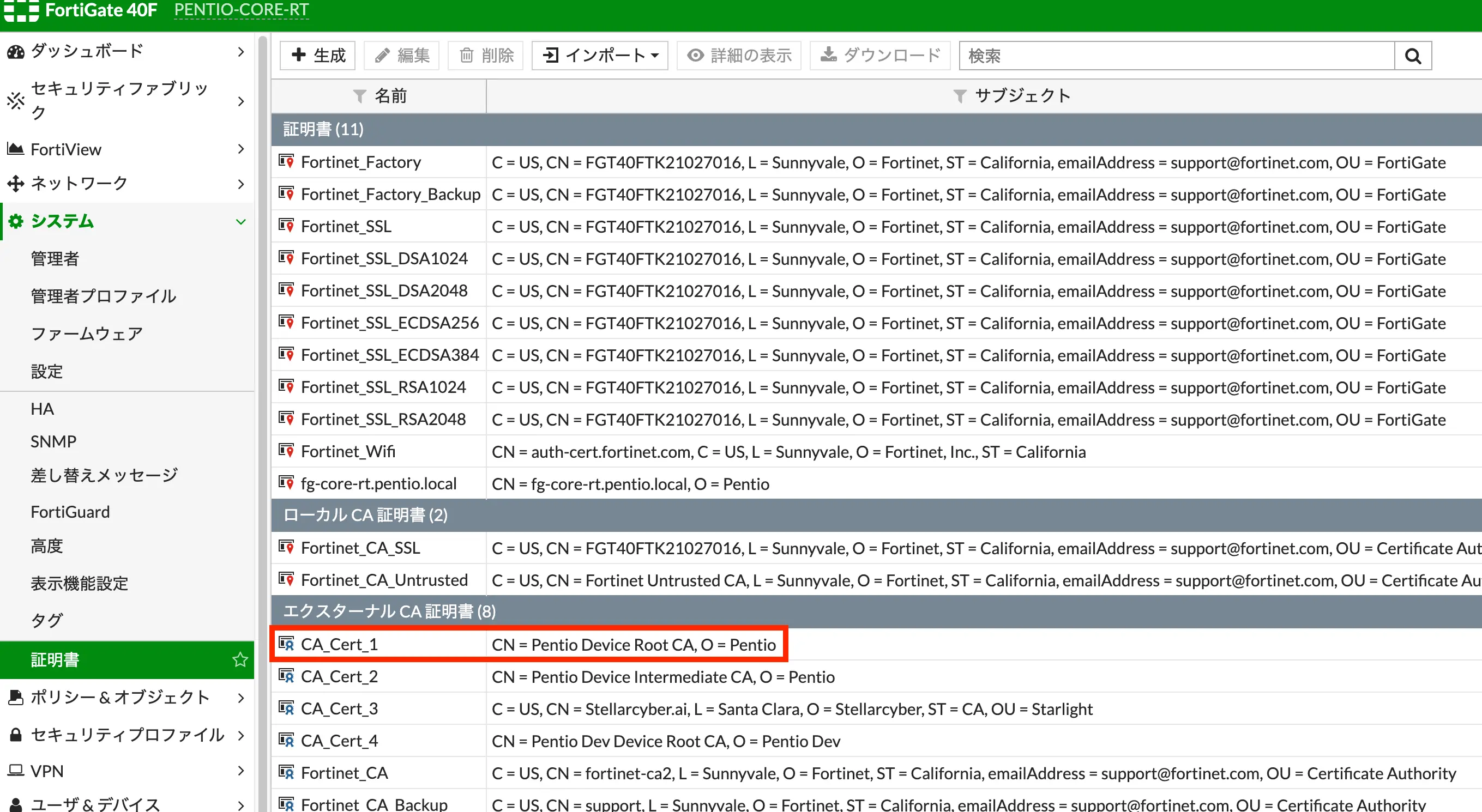This screenshot has height=812, width=1482.
Task: Focus the 検索 search field
Action: click(1177, 56)
